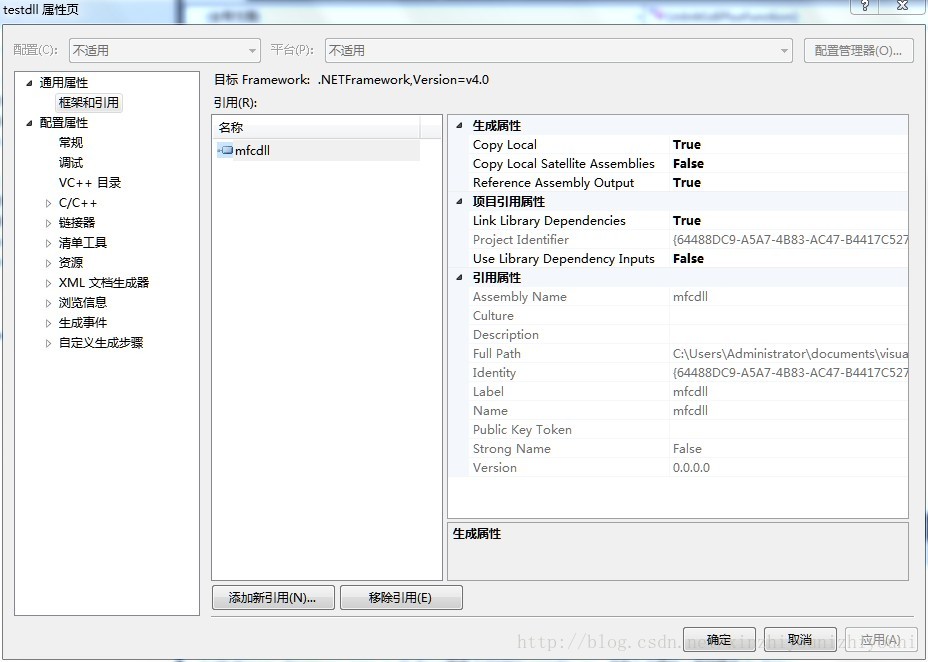
Task: Expand the 资源 tree node
Action: pos(49,263)
